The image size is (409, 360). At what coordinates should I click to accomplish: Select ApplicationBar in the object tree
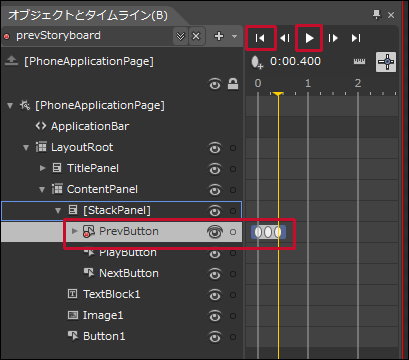click(x=90, y=126)
